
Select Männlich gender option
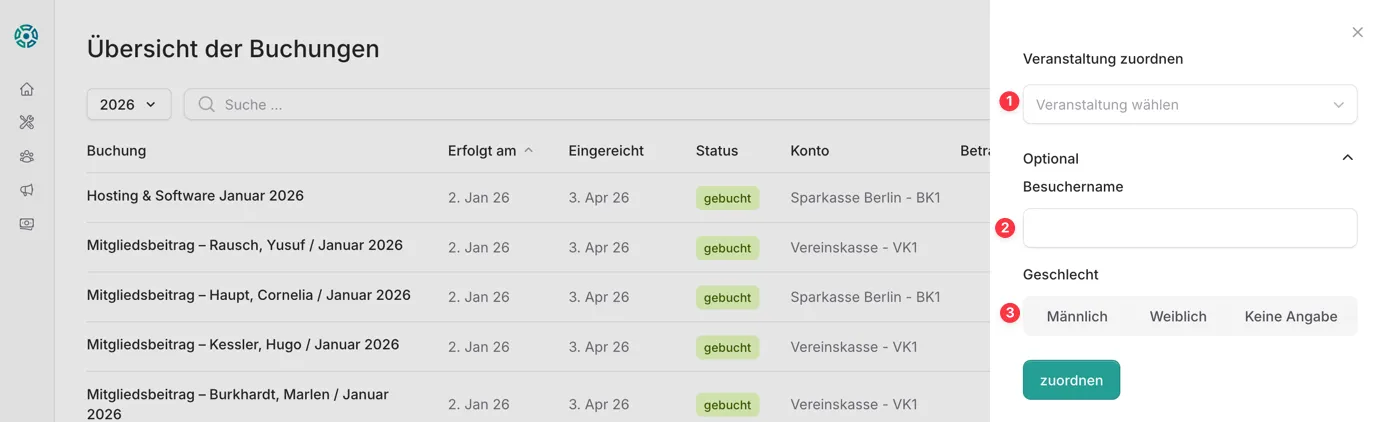pyautogui.click(x=1077, y=316)
